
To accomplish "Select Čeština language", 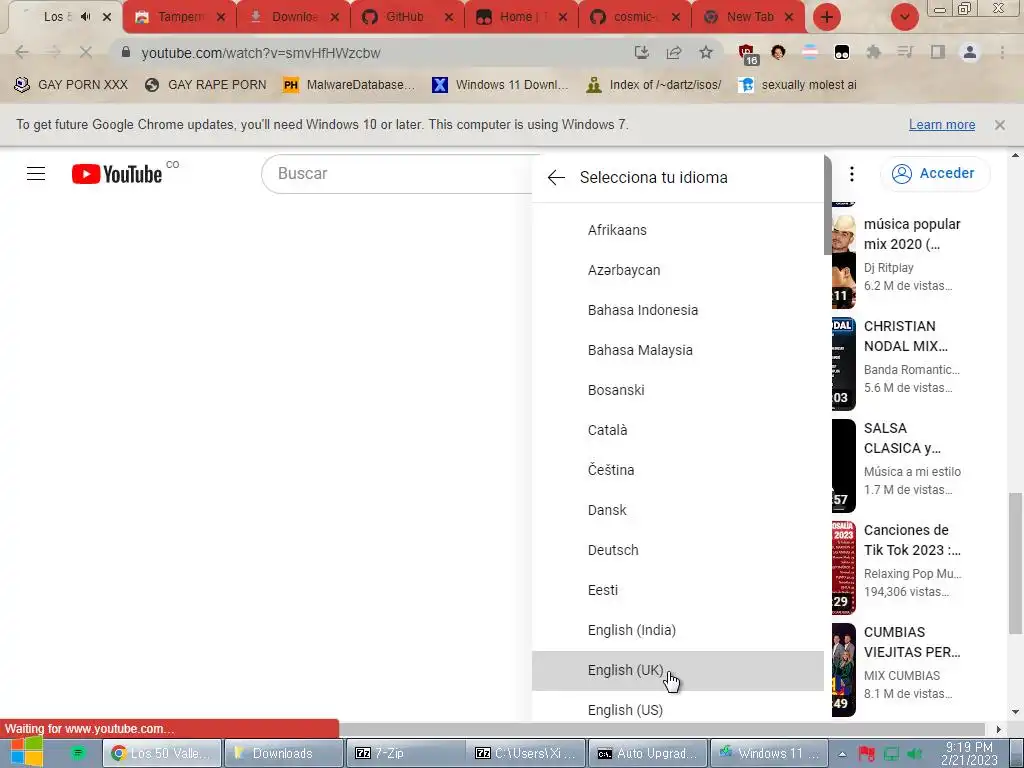I will (x=678, y=470).
